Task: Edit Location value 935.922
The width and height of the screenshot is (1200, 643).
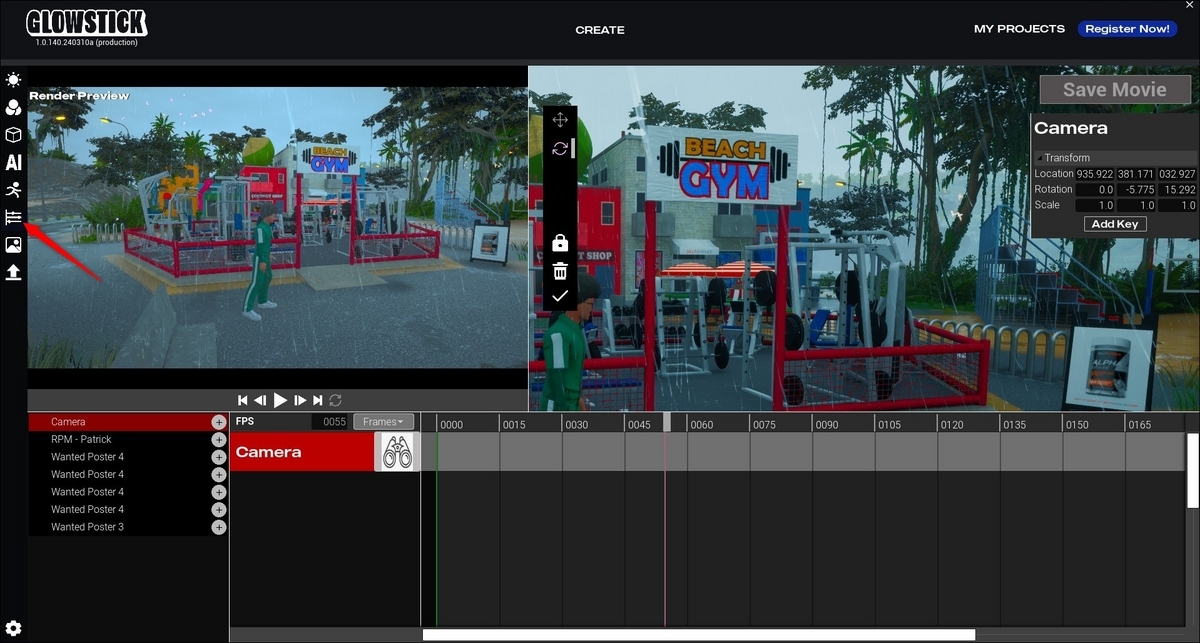Action: click(1095, 174)
